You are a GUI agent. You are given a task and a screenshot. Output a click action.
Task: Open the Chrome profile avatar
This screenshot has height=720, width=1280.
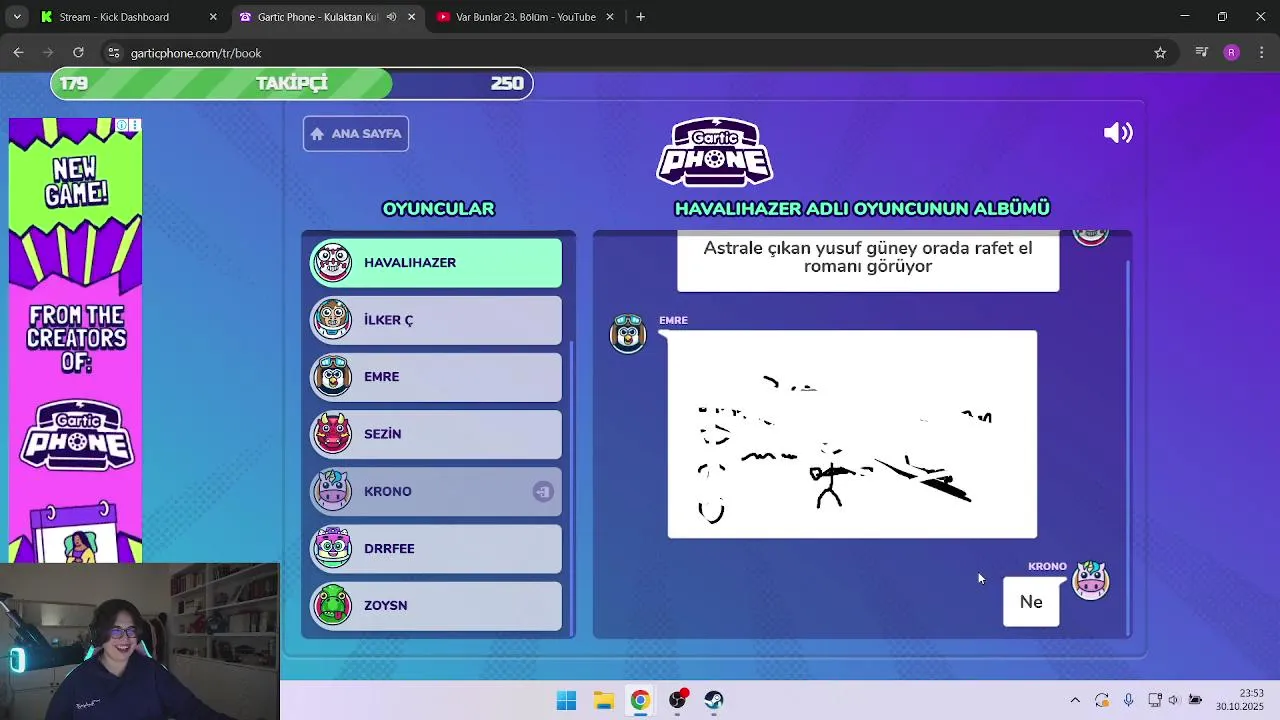pyautogui.click(x=1231, y=53)
